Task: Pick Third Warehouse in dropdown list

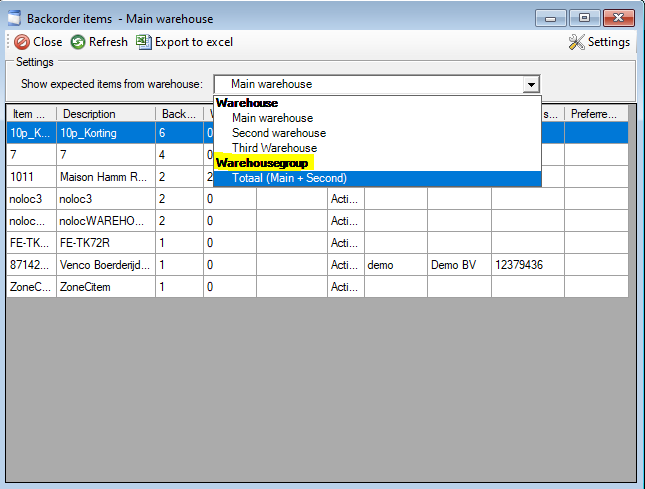Action: tap(274, 148)
